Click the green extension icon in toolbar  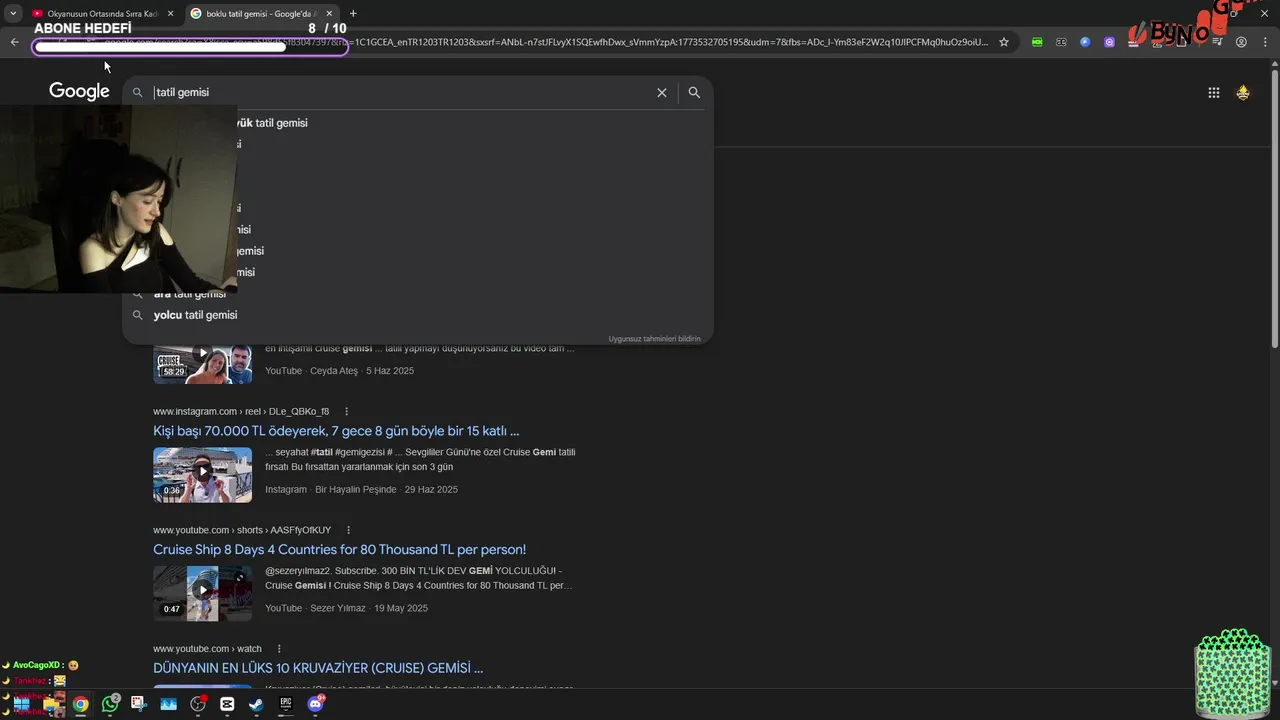click(x=1037, y=42)
